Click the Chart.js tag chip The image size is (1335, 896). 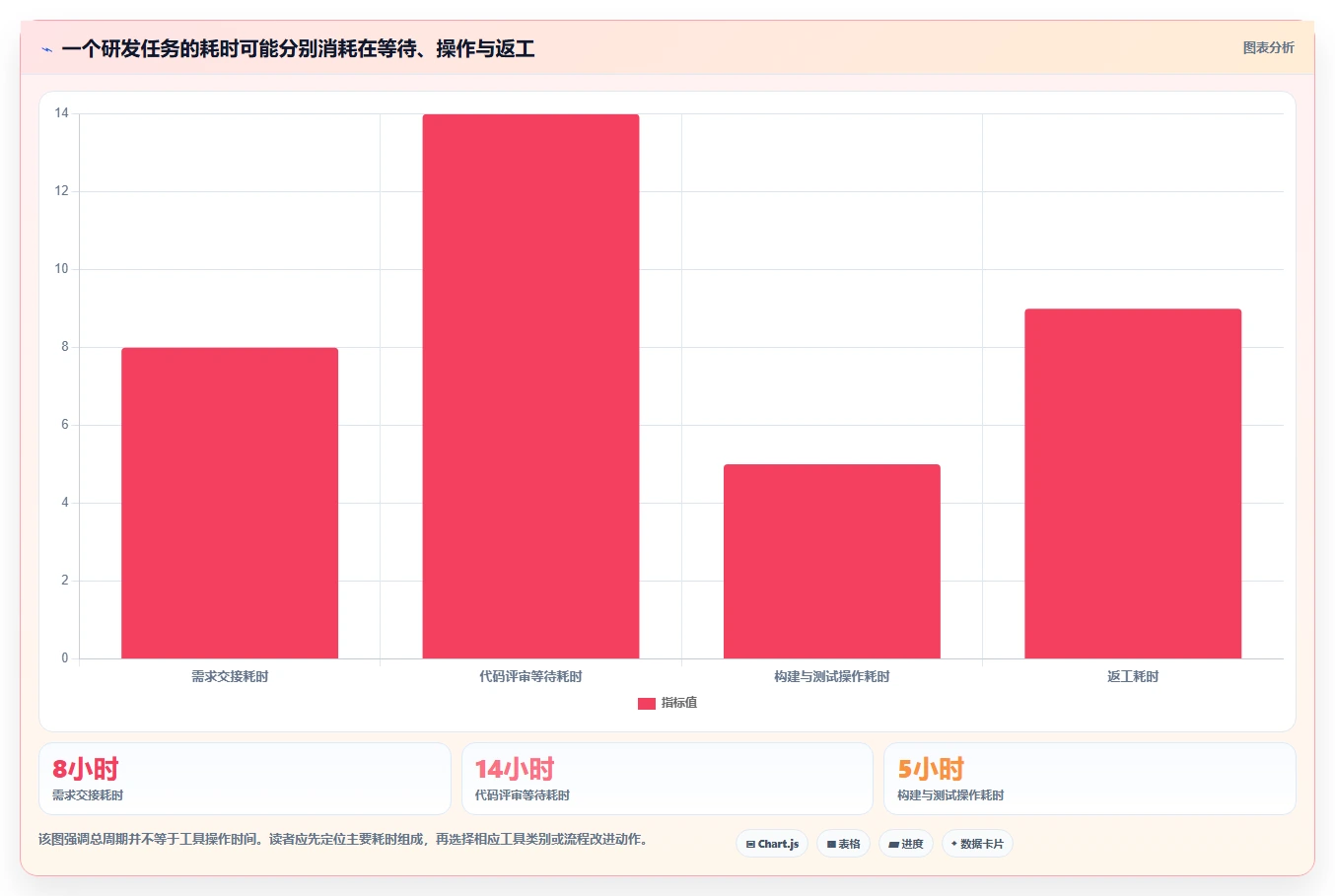pos(772,844)
